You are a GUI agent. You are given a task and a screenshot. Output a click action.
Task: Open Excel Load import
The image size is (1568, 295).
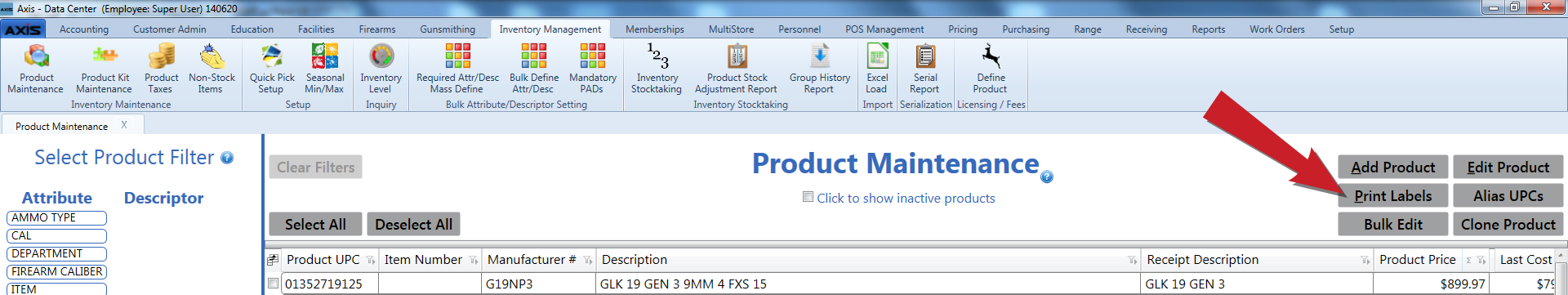click(x=876, y=69)
